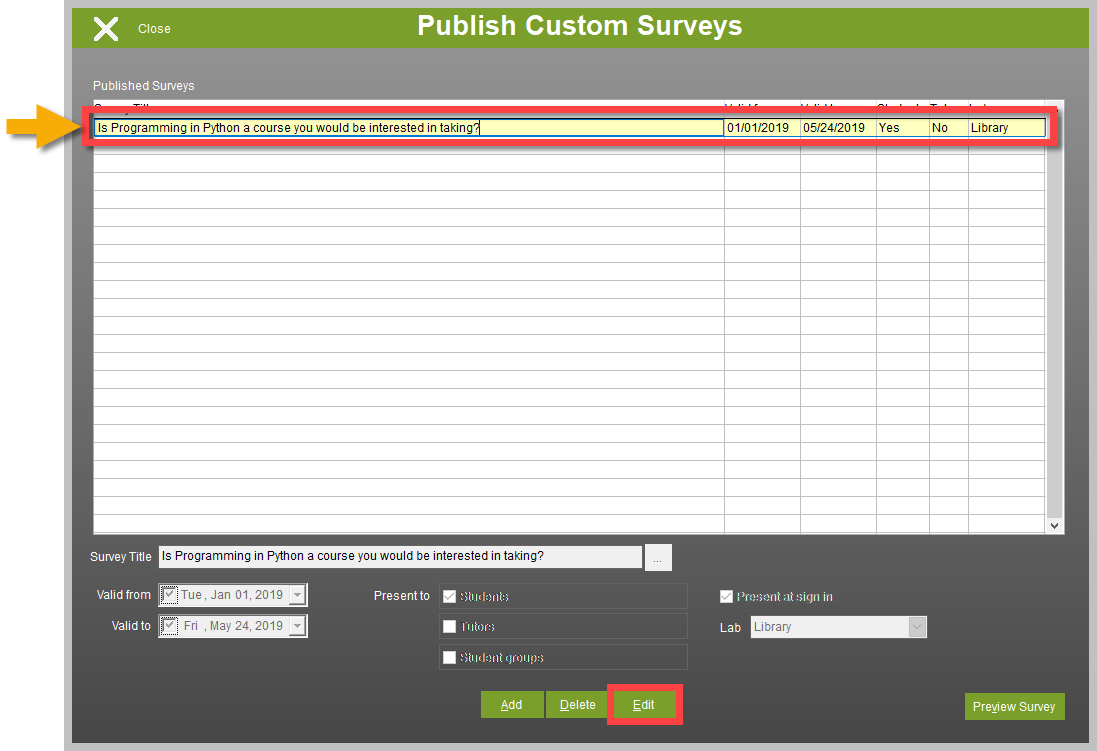Click the Survey Title input field

pos(400,556)
